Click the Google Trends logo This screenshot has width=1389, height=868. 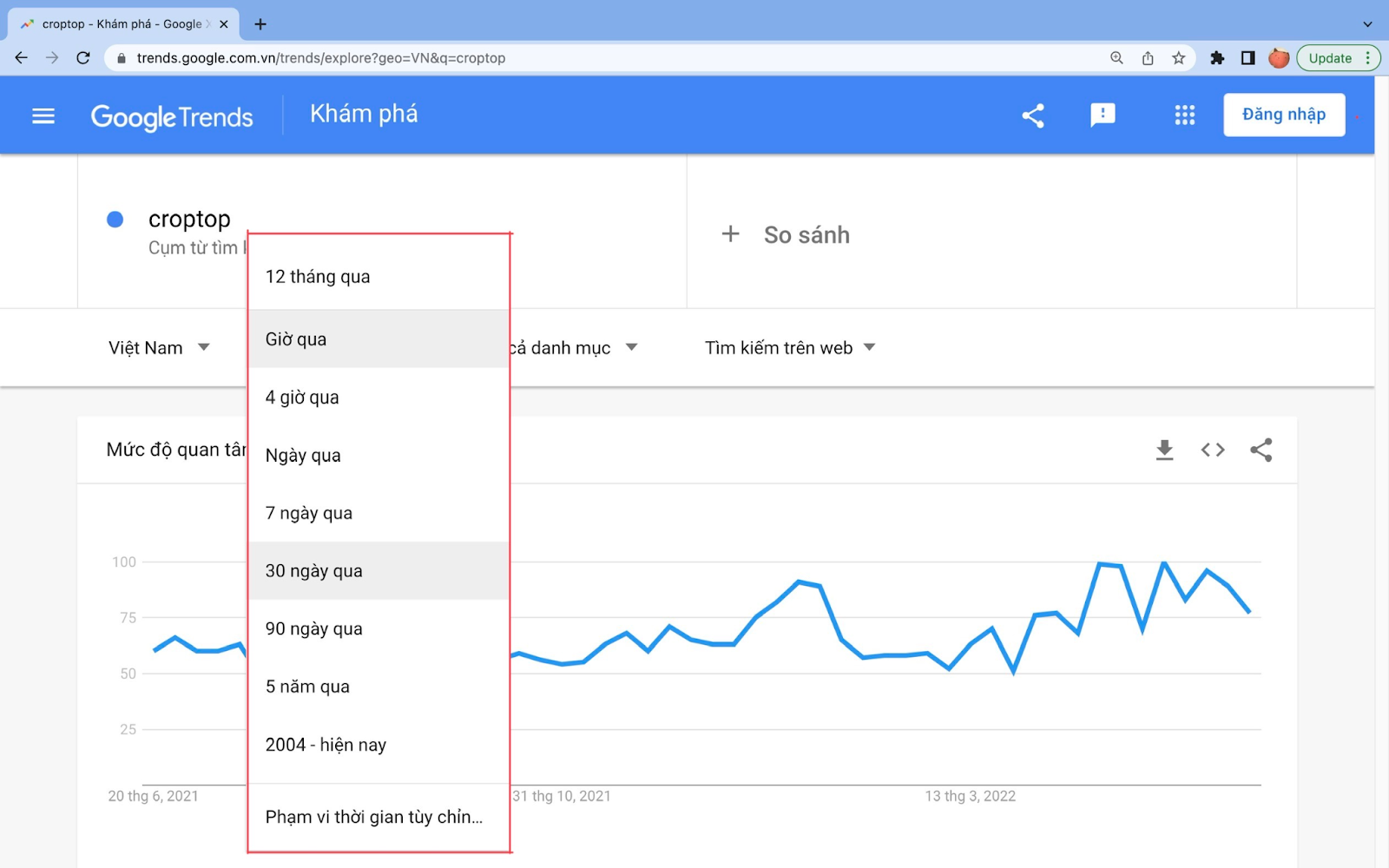[172, 117]
